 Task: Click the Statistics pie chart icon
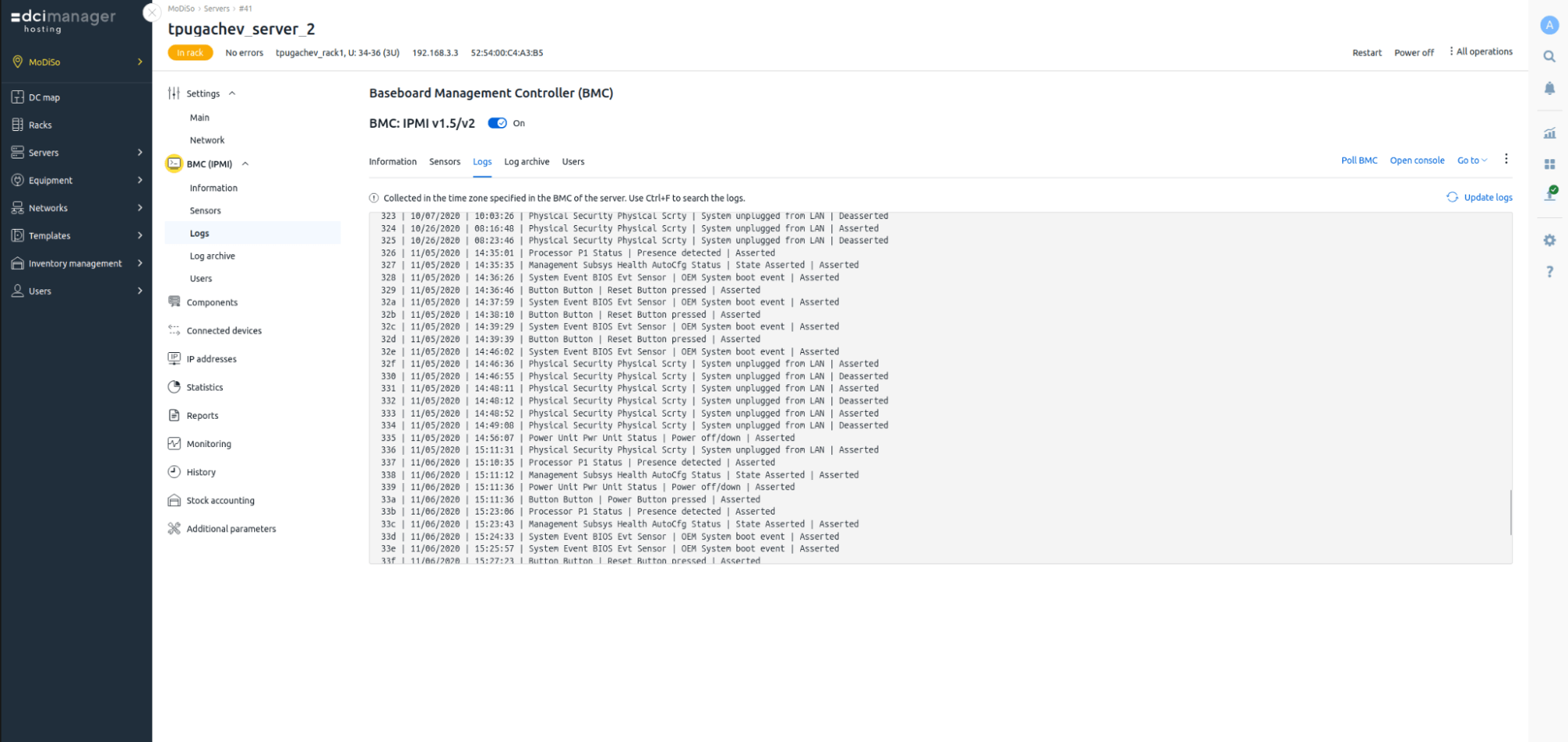pos(174,387)
